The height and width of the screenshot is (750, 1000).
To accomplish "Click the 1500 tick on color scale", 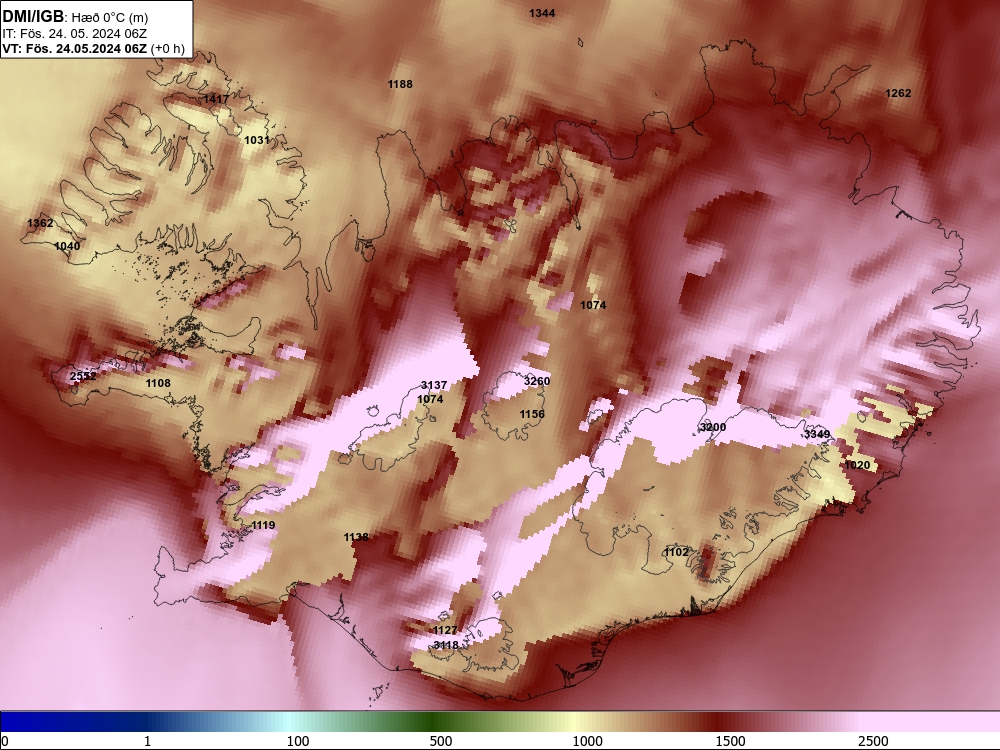I will [x=730, y=741].
